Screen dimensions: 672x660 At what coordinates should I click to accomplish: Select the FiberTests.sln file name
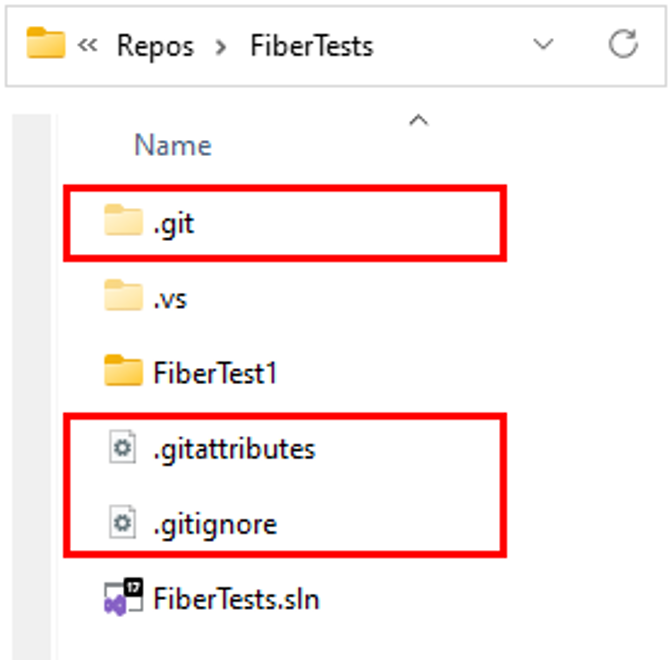click(x=236, y=599)
